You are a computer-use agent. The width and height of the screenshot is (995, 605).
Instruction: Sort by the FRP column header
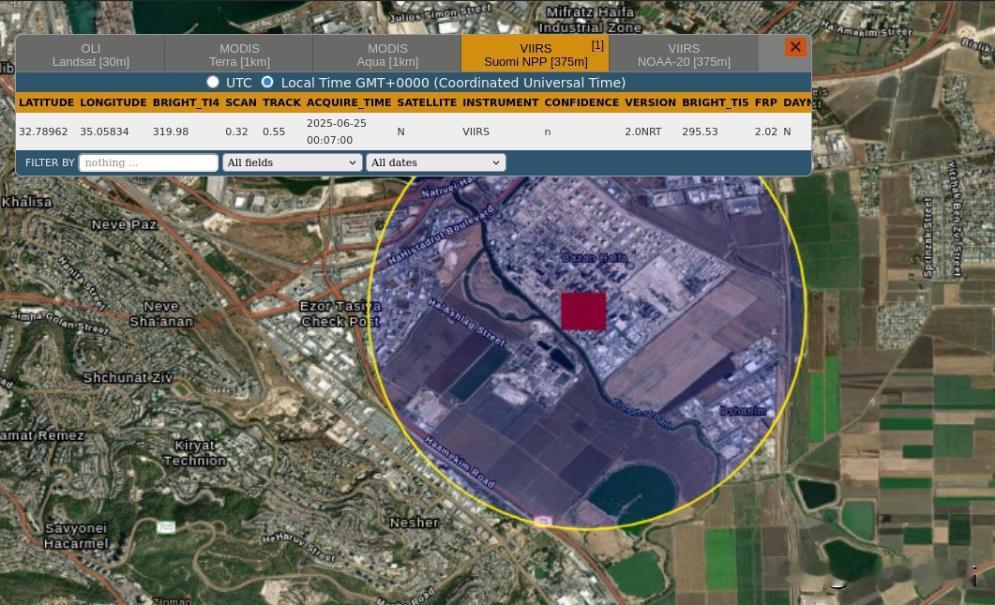766,102
